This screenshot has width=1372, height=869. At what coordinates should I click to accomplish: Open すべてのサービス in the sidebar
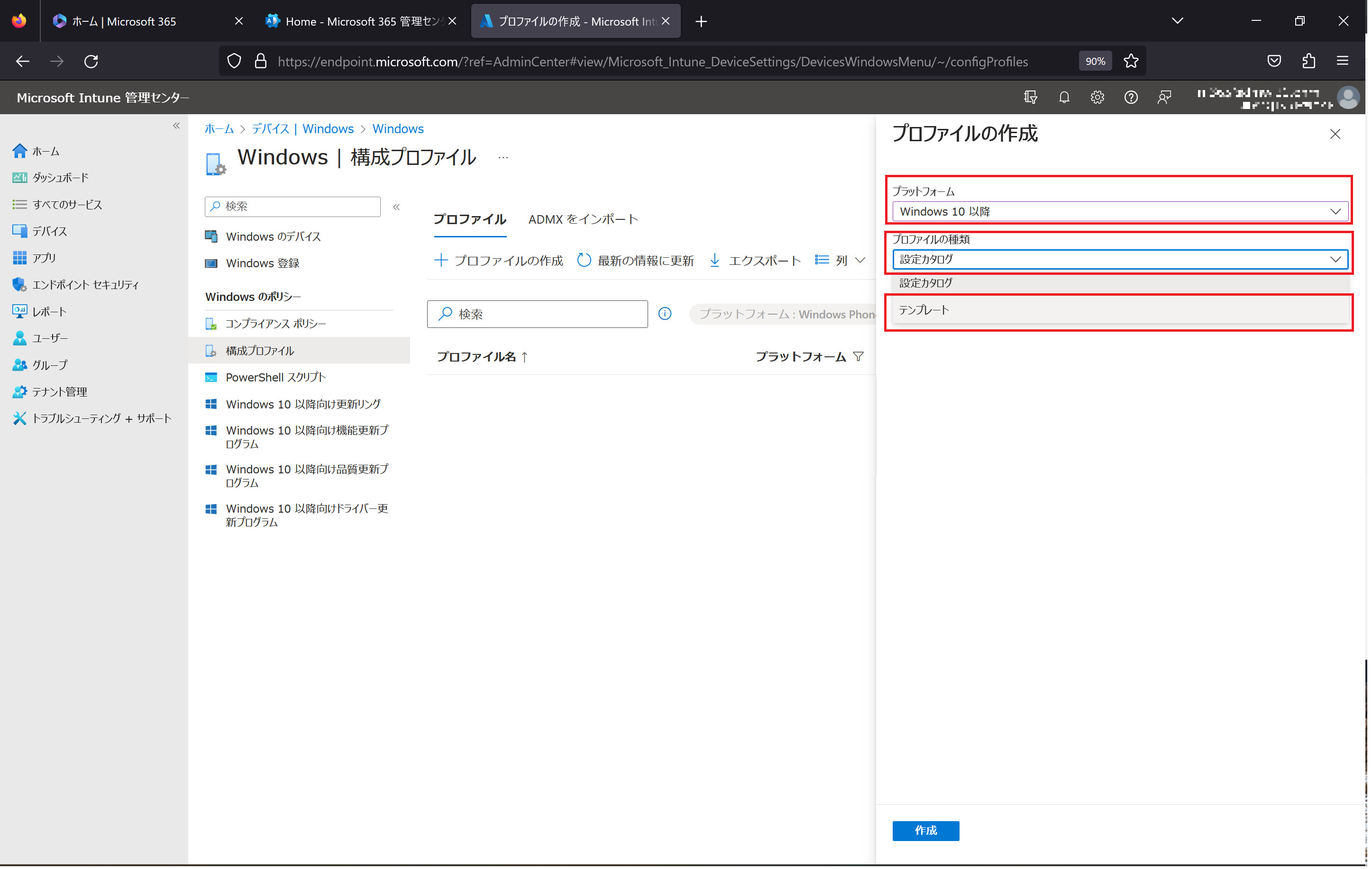[57, 205]
